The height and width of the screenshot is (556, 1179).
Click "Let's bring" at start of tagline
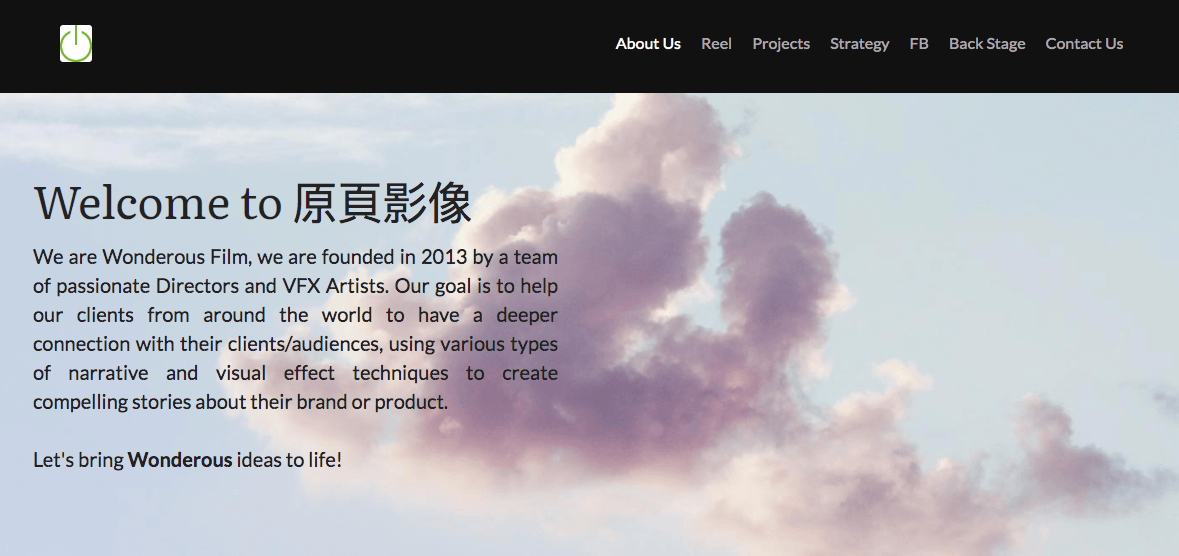78,461
